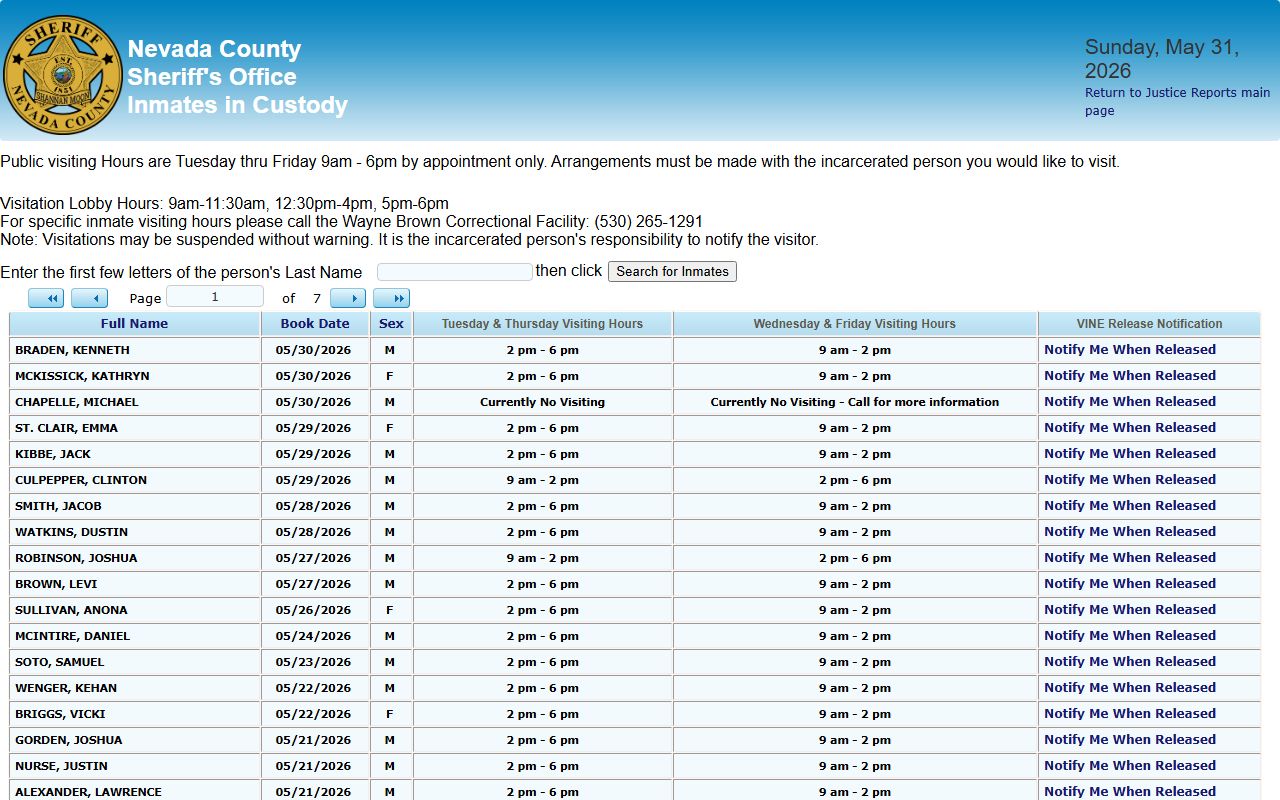Click Tuesday & Thursday Visiting Hours header

pyautogui.click(x=542, y=324)
